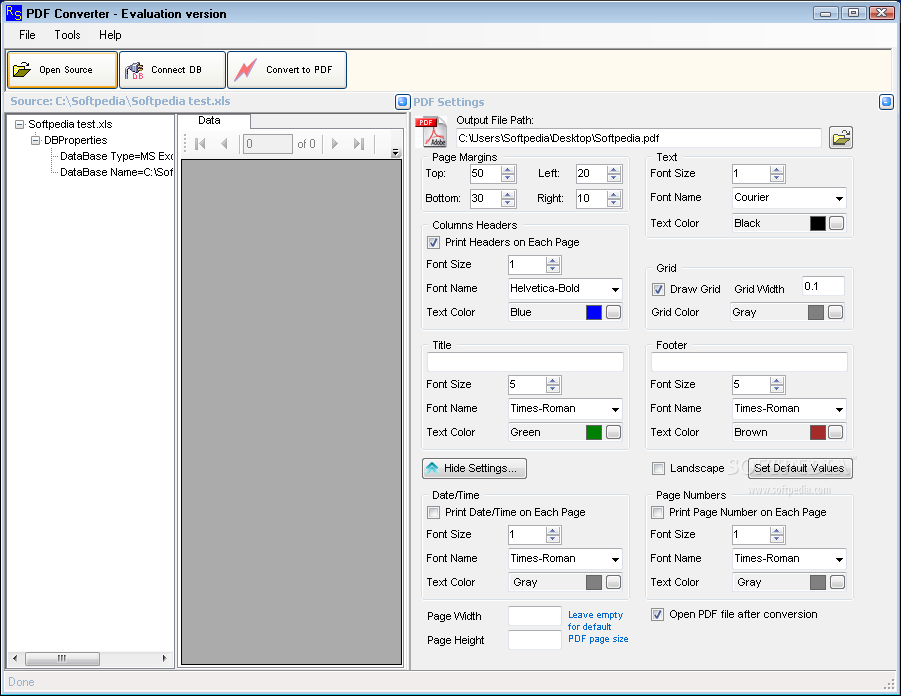Pick Date/Time text color via small button
The width and height of the screenshot is (901, 696).
614,582
